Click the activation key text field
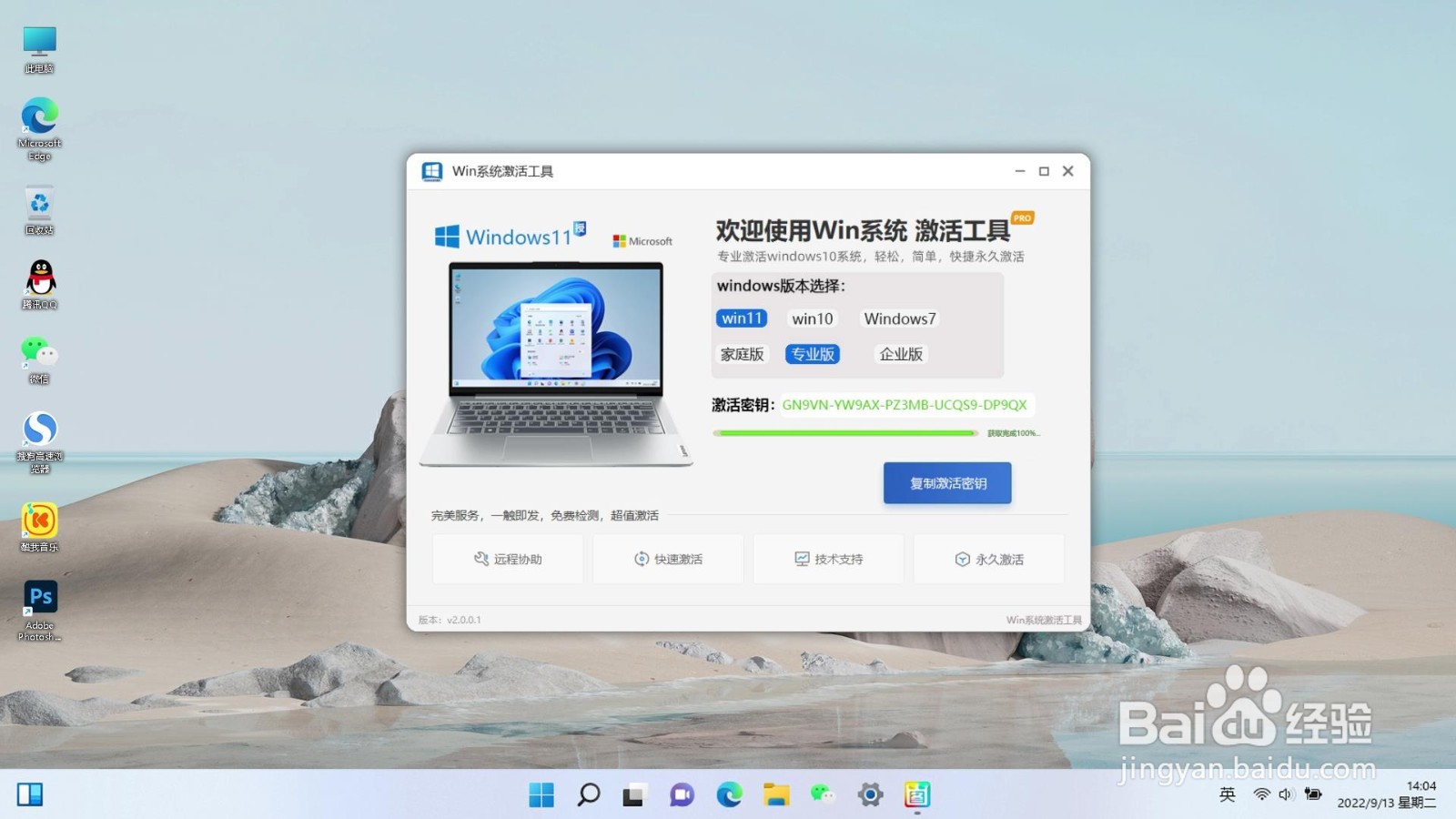Image resolution: width=1456 pixels, height=819 pixels. (x=906, y=405)
